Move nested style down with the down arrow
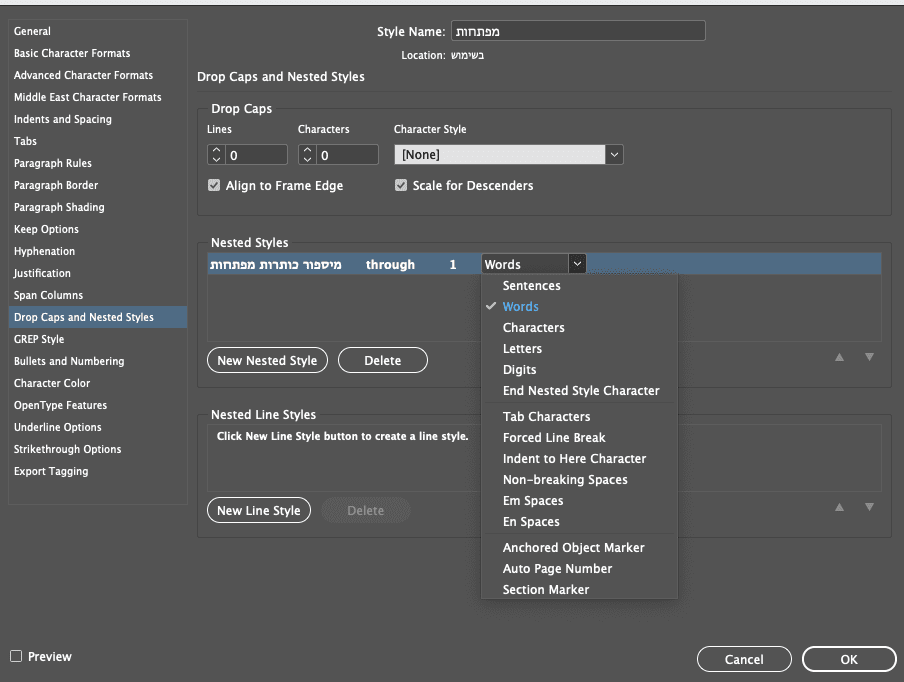The width and height of the screenshot is (904, 682). pos(869,357)
